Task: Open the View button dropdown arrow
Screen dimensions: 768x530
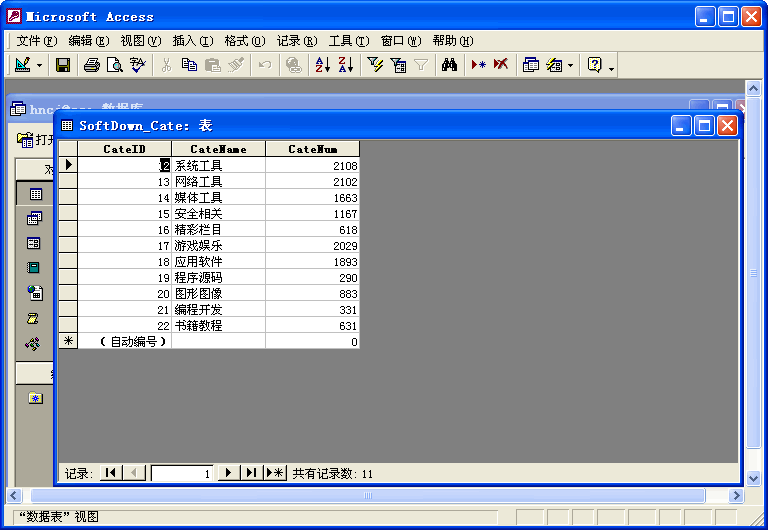Action: pos(40,65)
